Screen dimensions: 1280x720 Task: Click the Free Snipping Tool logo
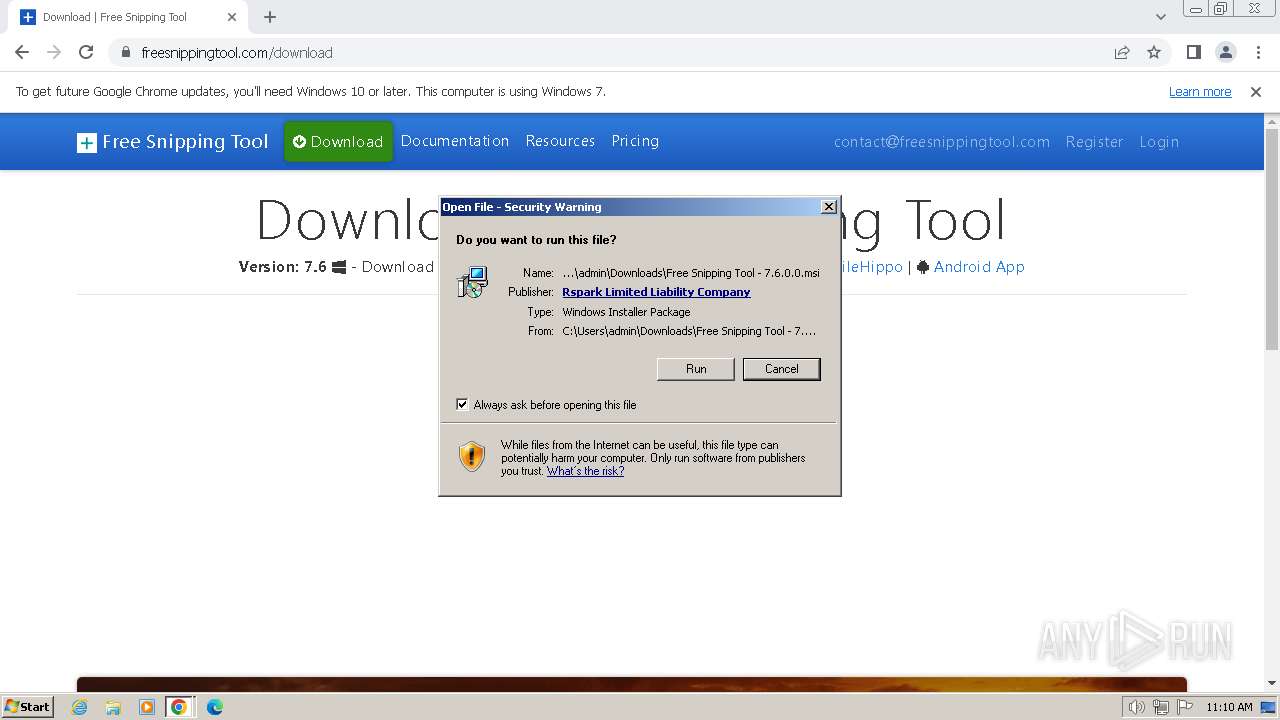tap(173, 142)
